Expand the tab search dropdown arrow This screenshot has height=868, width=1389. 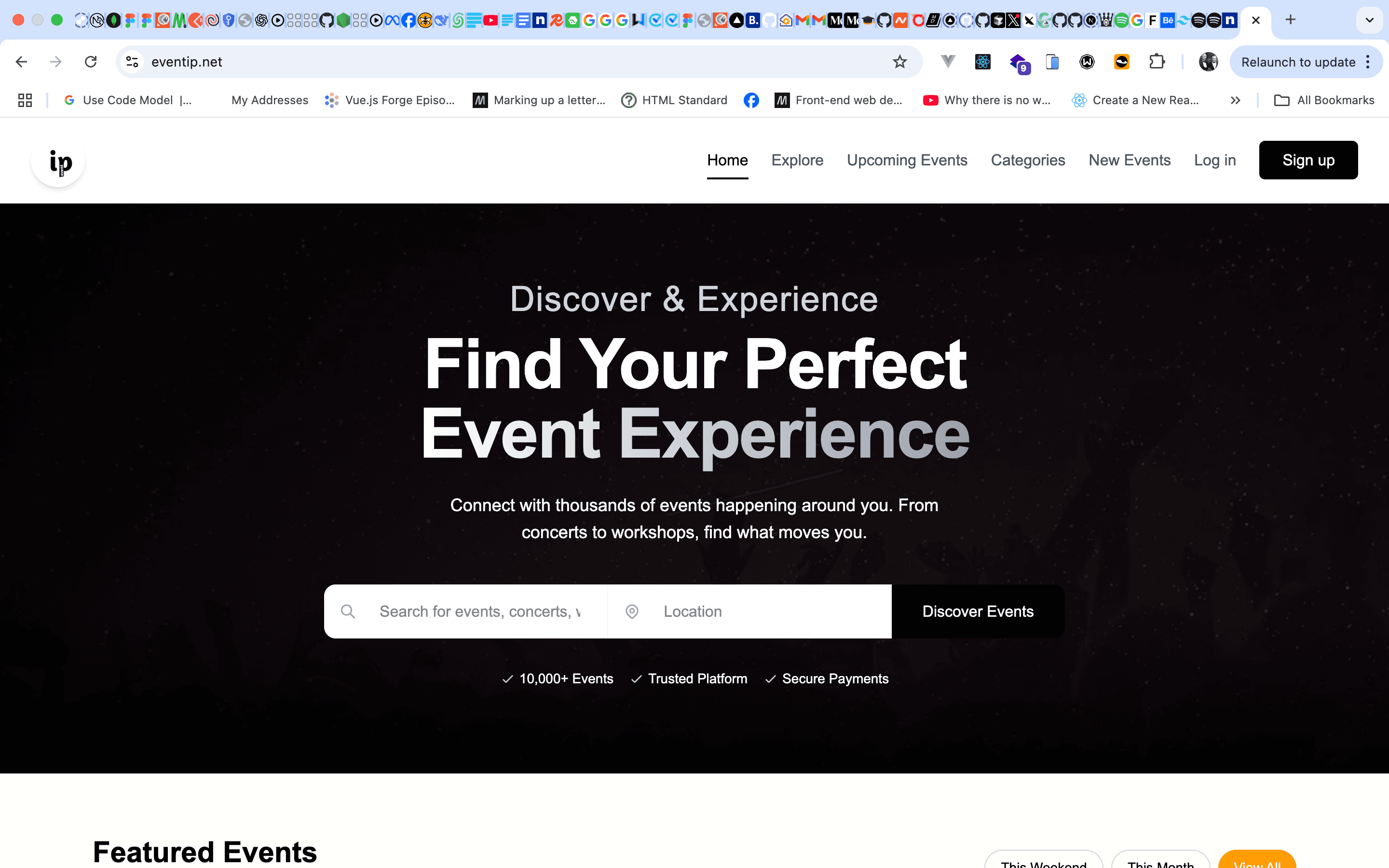[1369, 20]
